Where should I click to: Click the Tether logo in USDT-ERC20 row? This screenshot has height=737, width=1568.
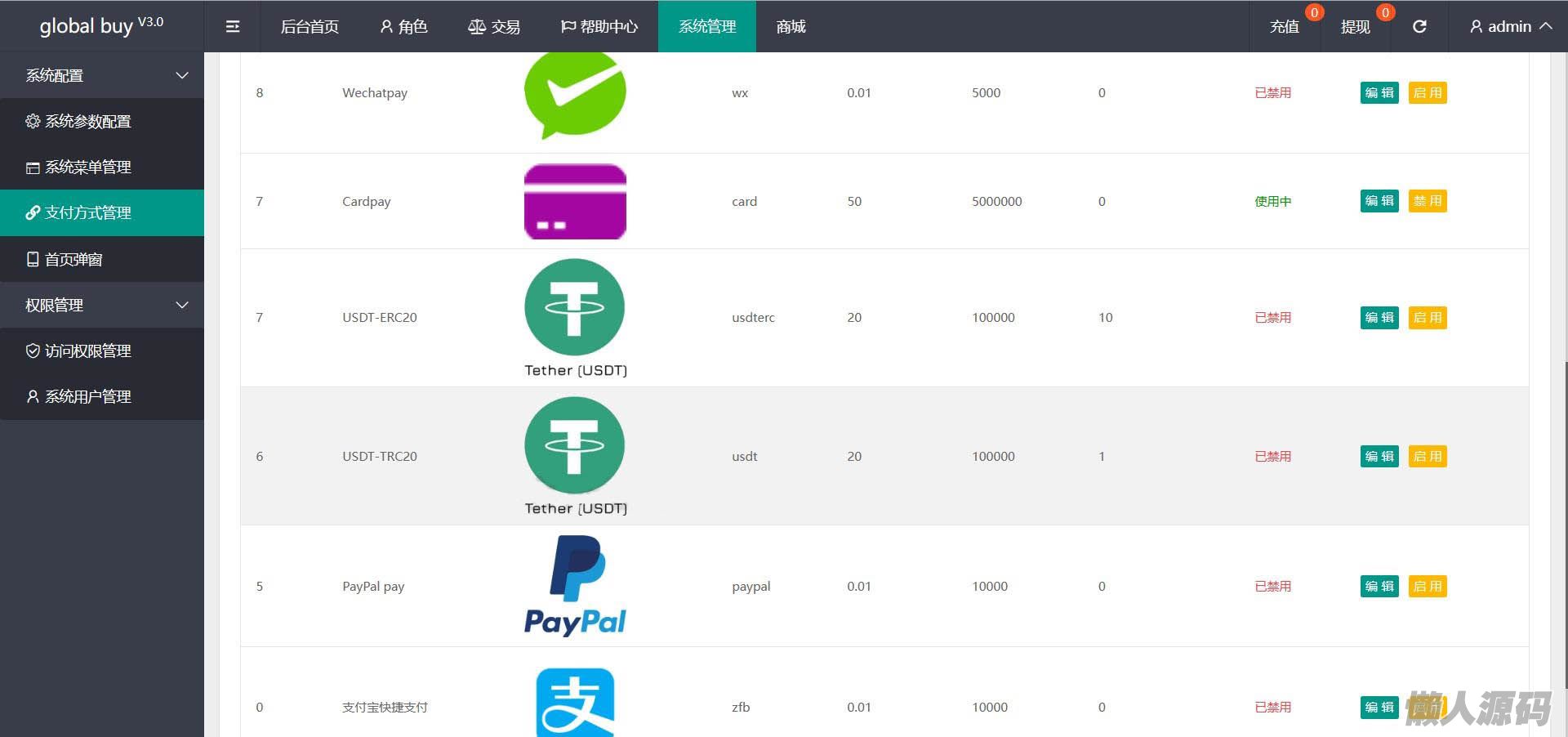[x=575, y=318]
